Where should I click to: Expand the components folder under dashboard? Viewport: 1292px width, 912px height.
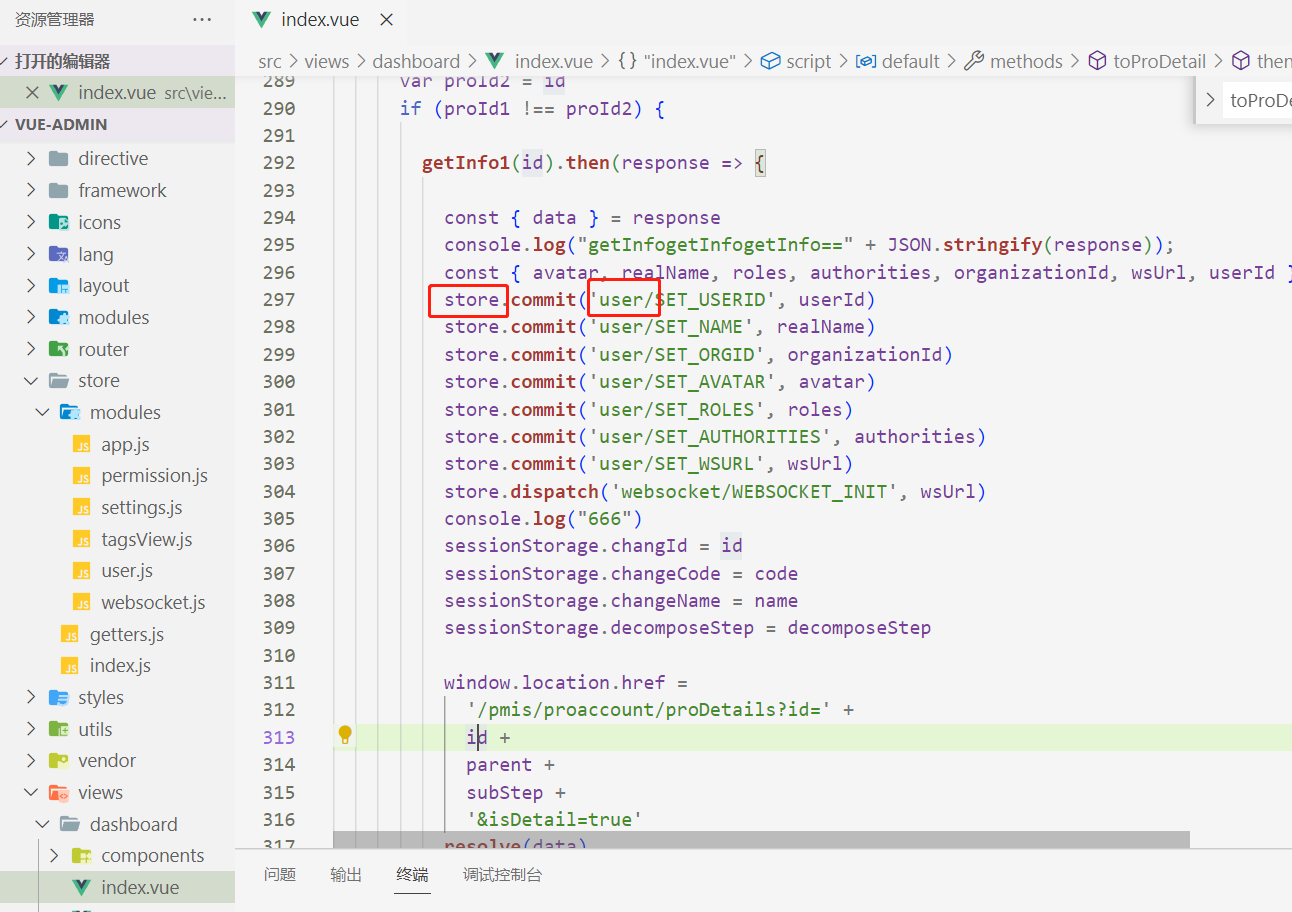(52, 855)
